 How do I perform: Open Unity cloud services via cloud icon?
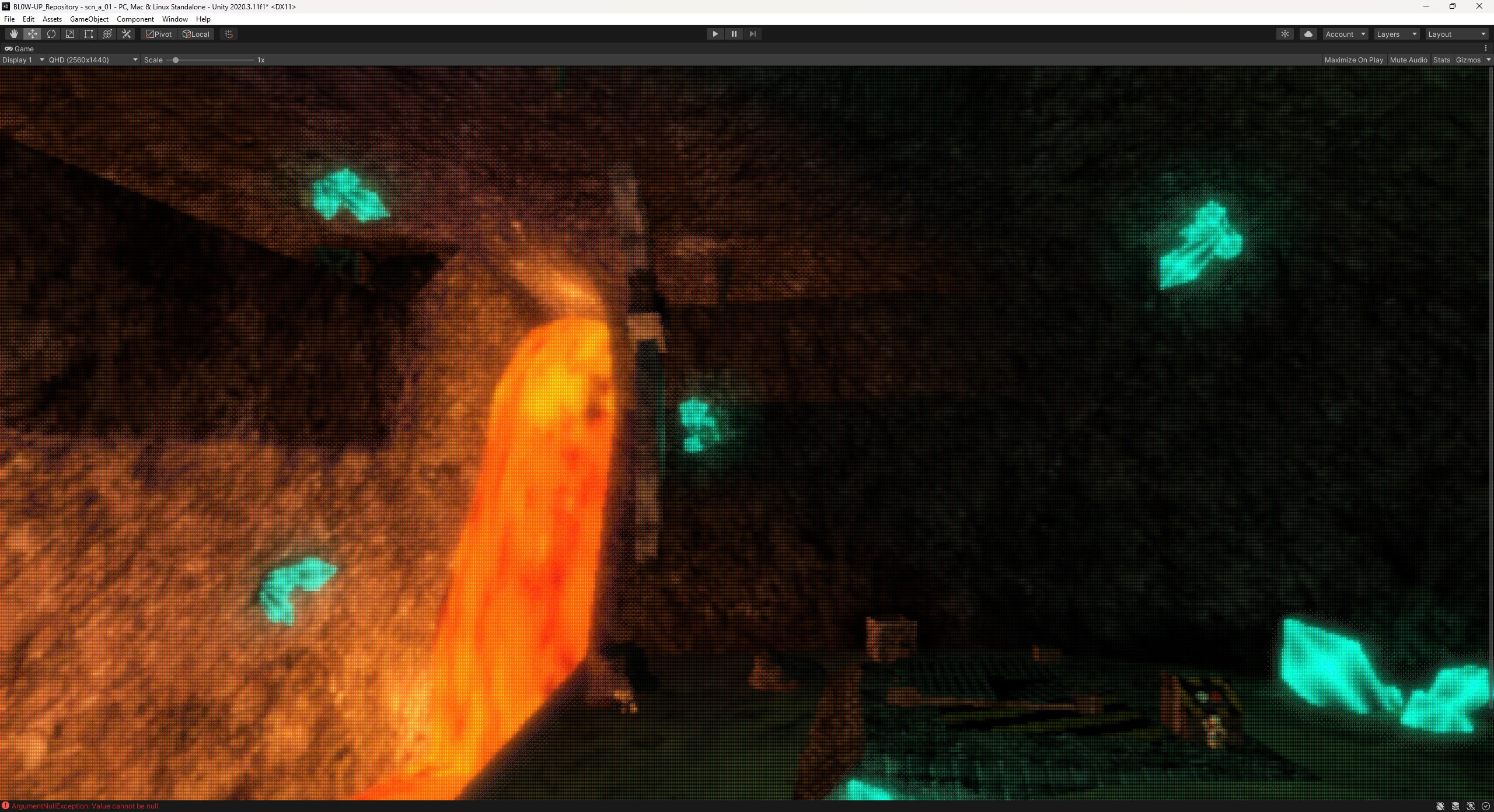tap(1308, 34)
